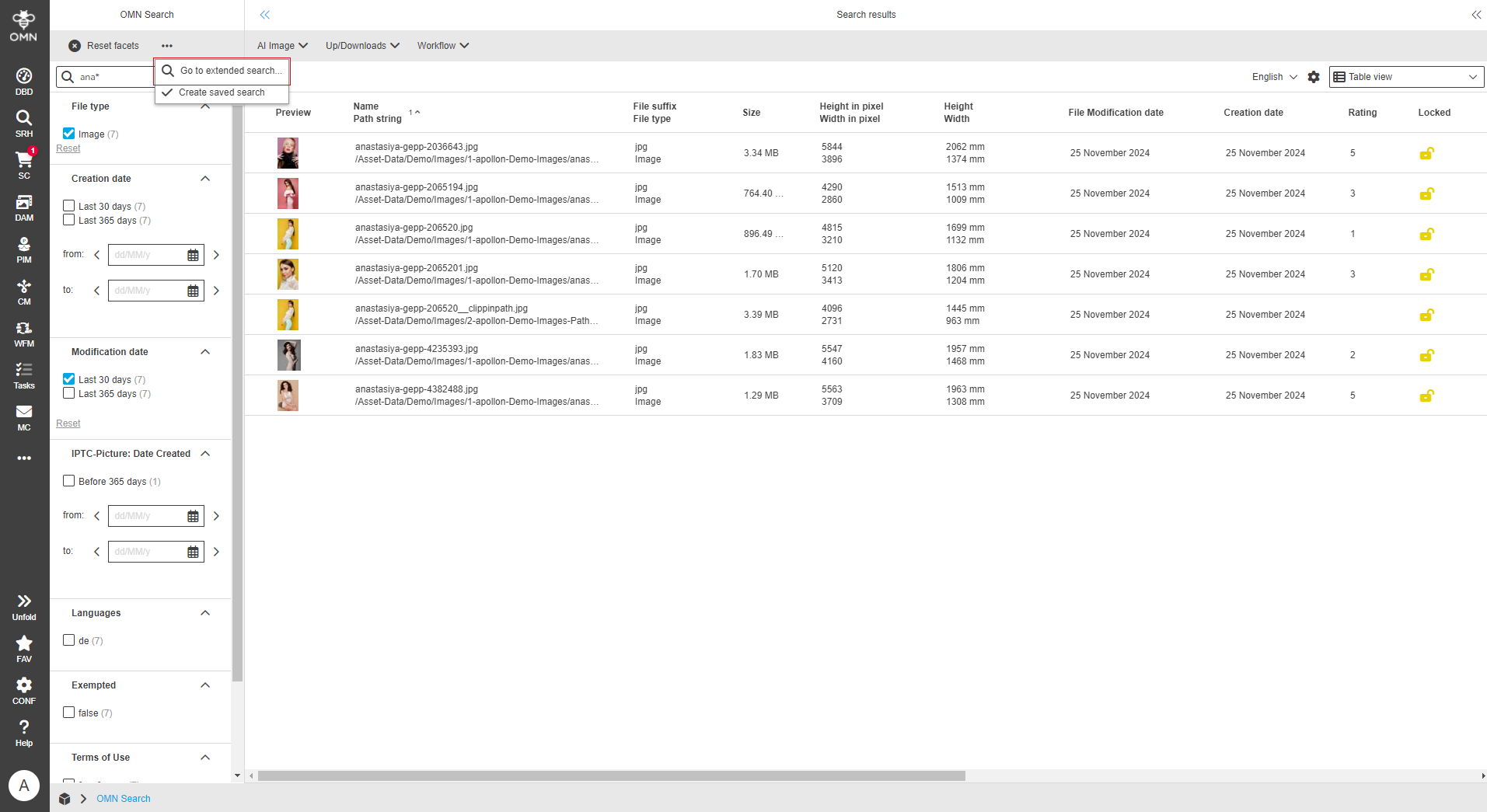Enable Last 365 days creation date filter
1487x812 pixels.
[x=68, y=220]
